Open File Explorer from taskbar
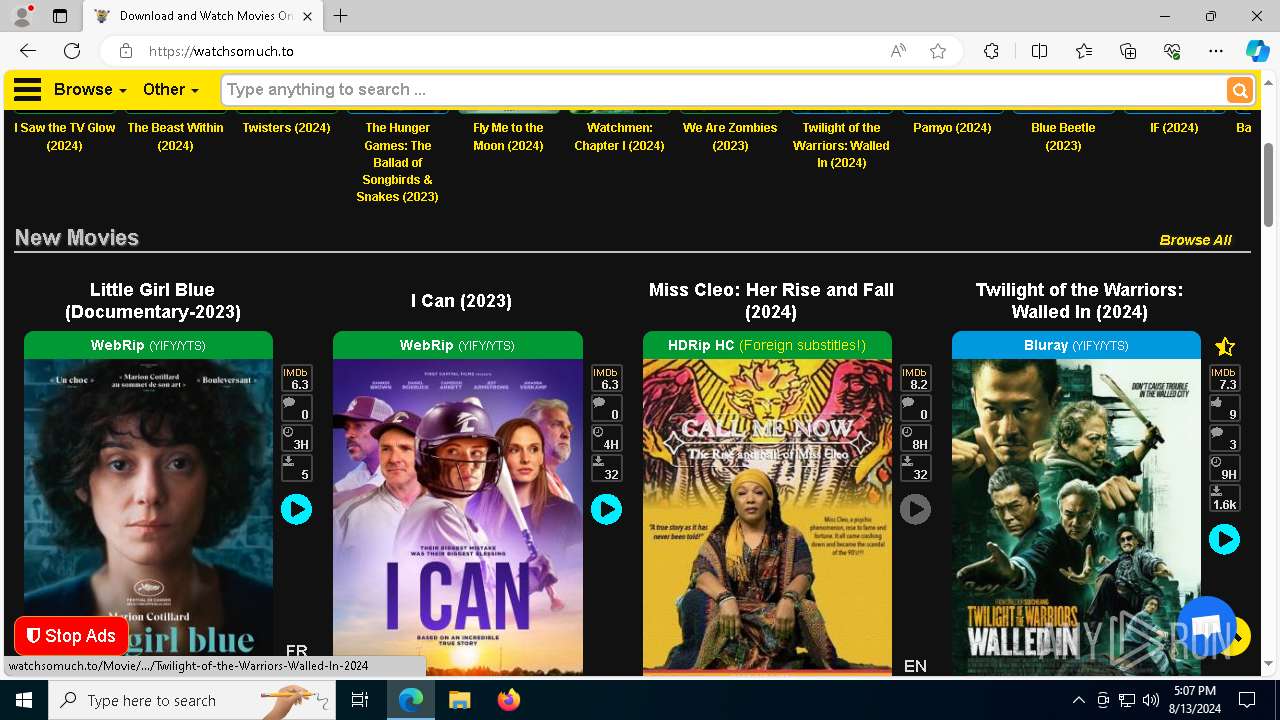This screenshot has width=1280, height=720. pyautogui.click(x=460, y=700)
